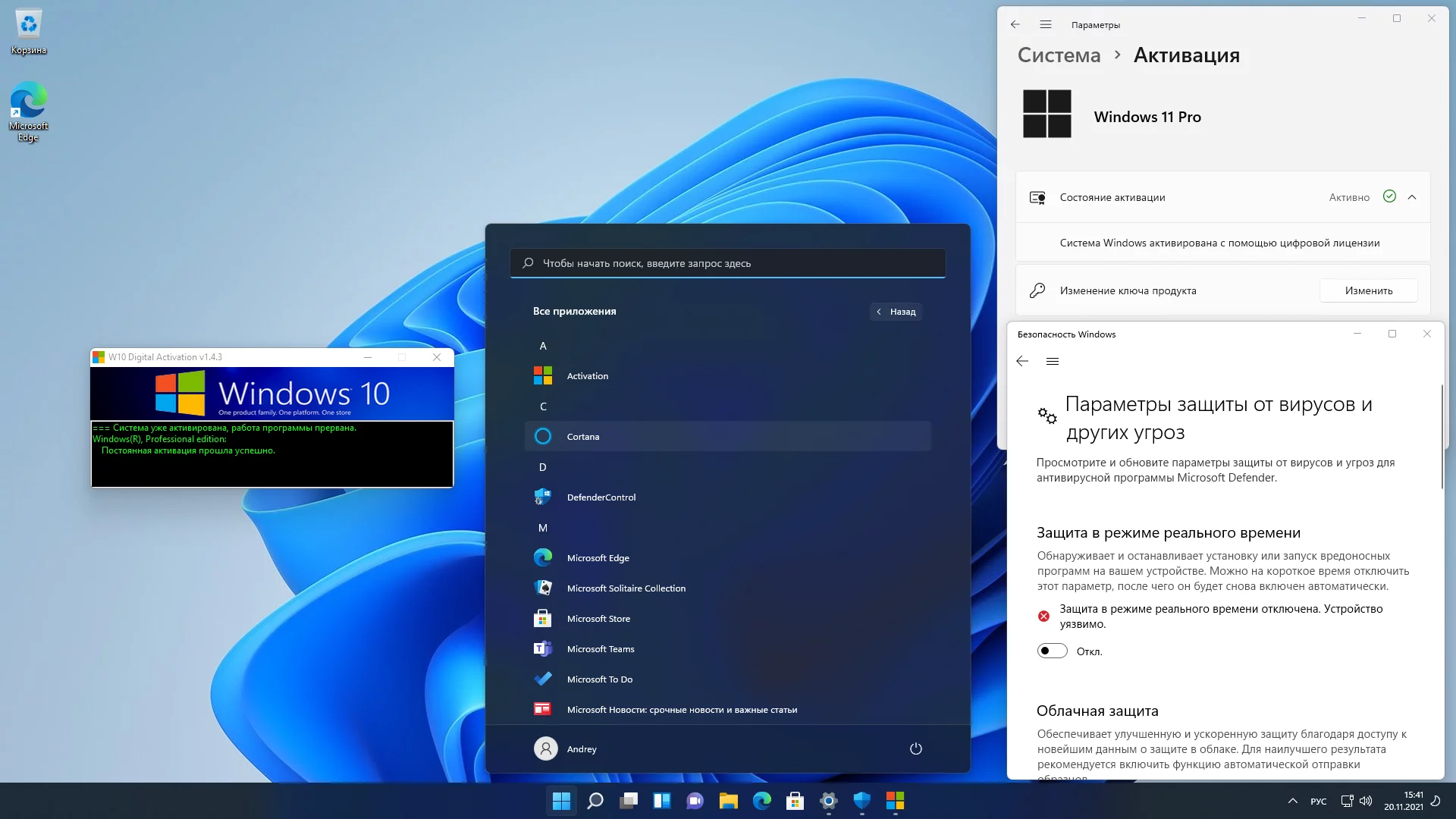Open Windows Security shield in taskbar
Viewport: 1456px width, 819px height.
pos(861,801)
